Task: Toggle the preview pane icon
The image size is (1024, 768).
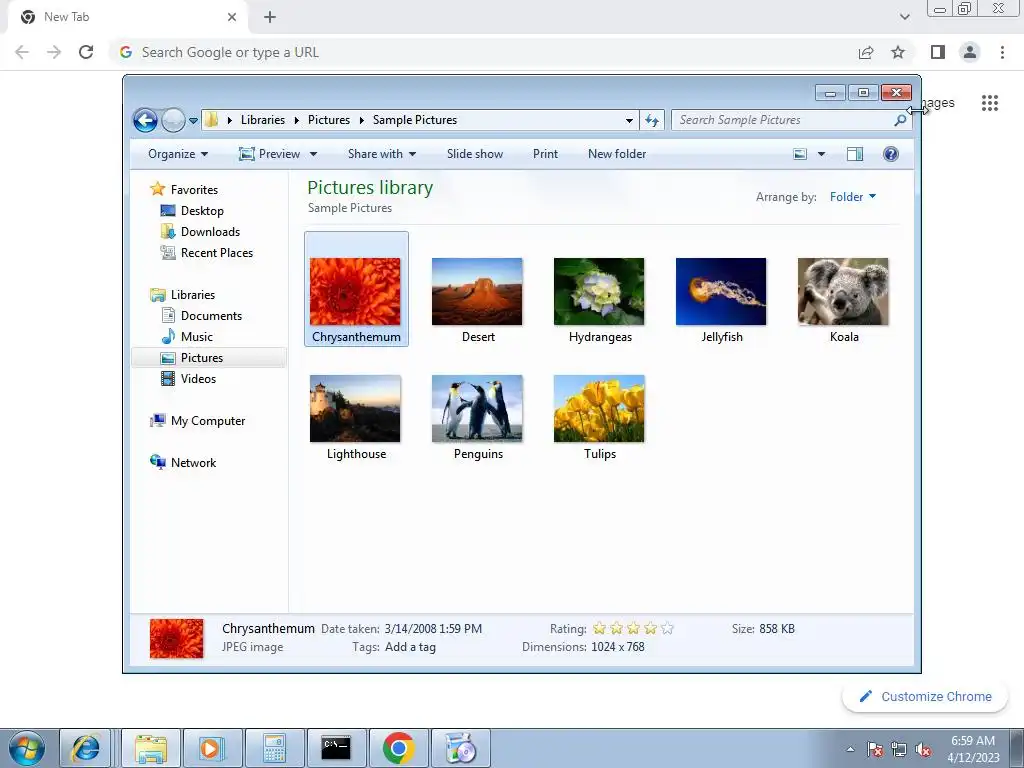Action: (x=855, y=154)
